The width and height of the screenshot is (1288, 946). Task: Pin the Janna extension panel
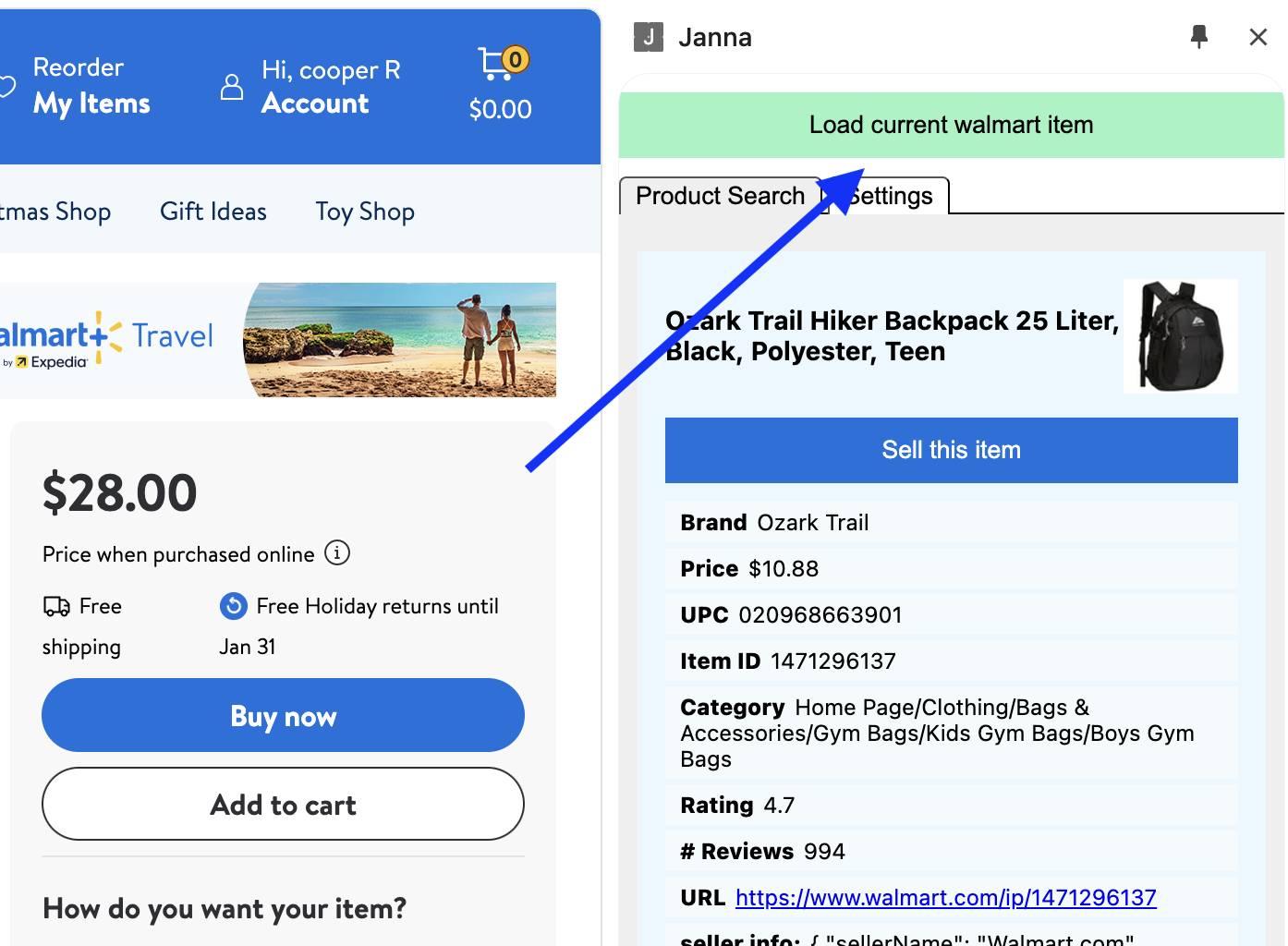coord(1199,37)
